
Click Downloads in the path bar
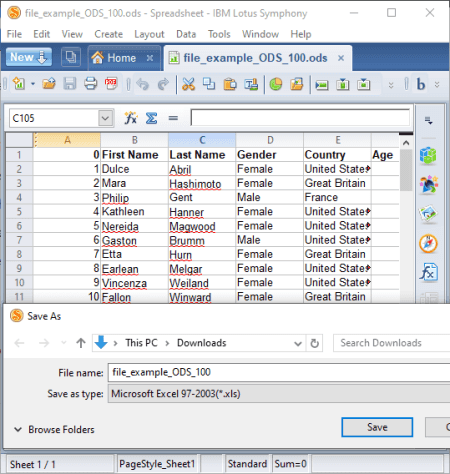(x=201, y=343)
